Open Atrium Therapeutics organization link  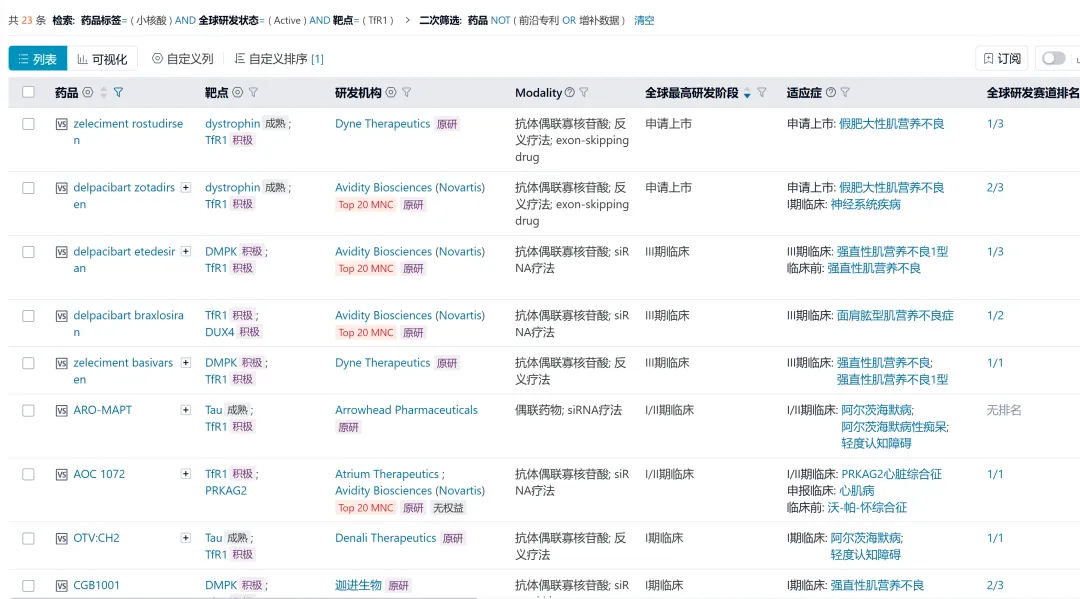coord(386,474)
